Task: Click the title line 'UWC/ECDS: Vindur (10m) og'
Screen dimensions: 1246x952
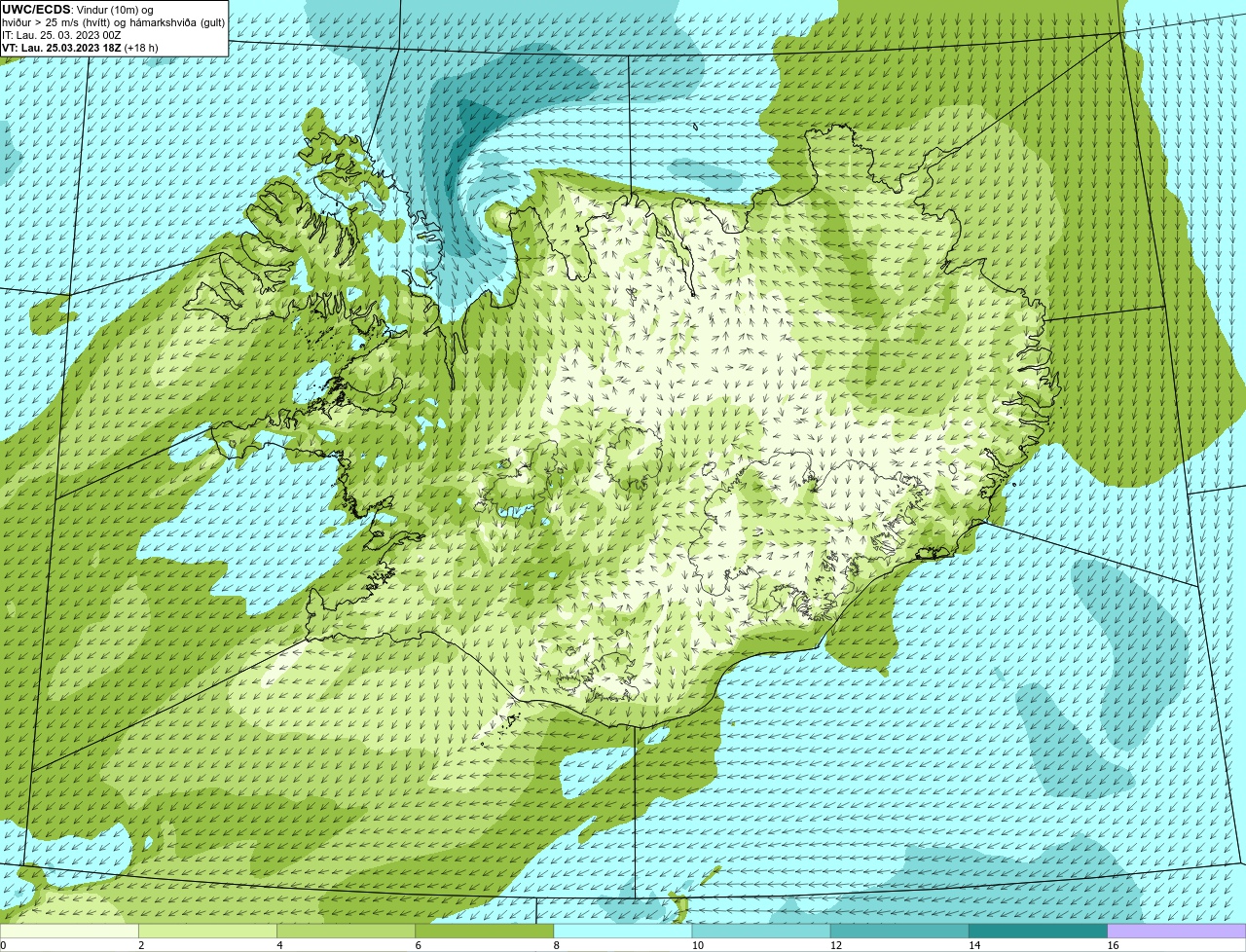Action: click(78, 9)
